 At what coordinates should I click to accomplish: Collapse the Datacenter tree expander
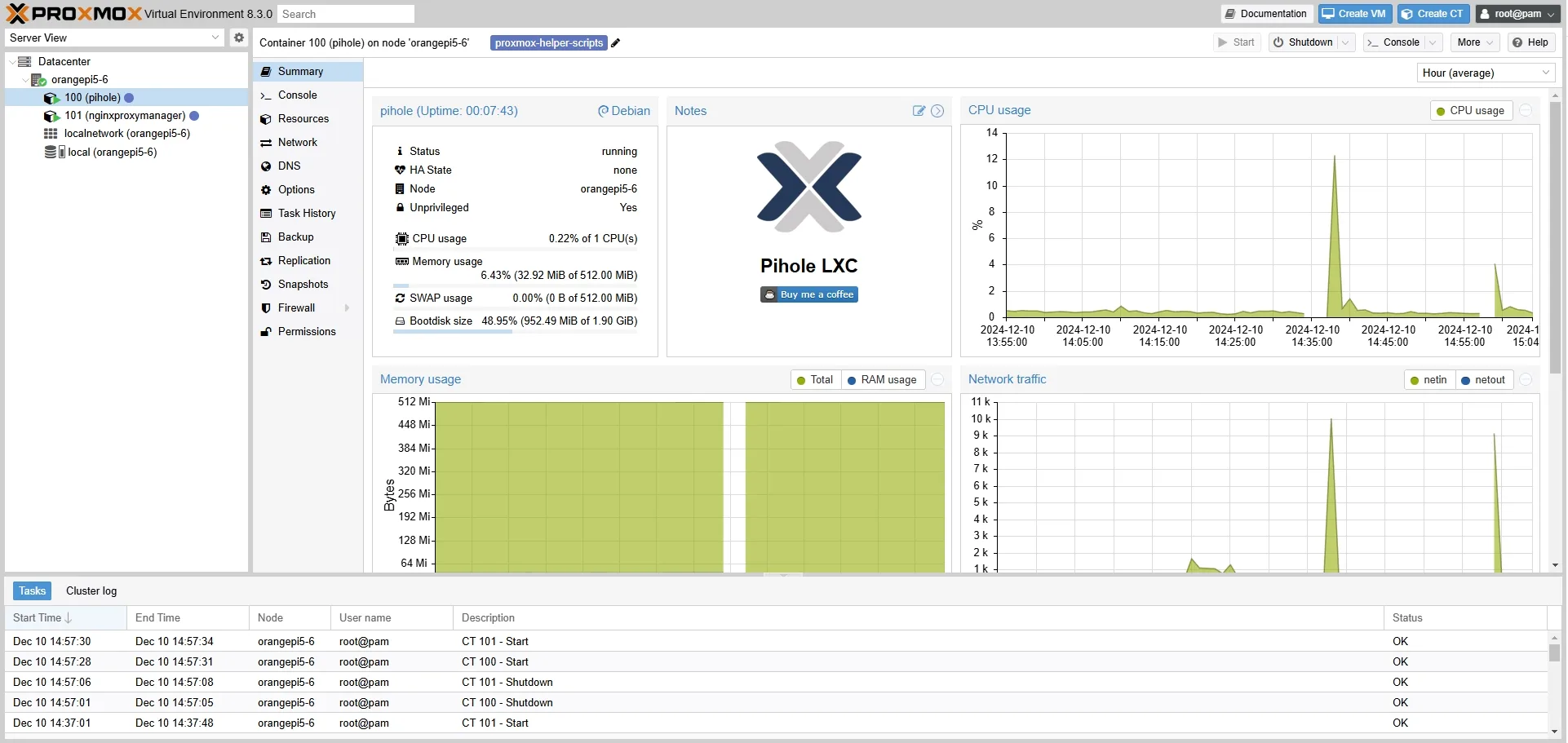pos(11,62)
